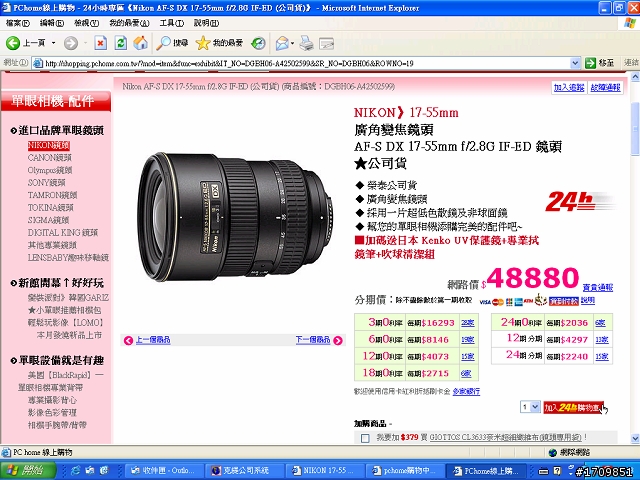The width and height of the screenshot is (640, 480).
Task: Switch to NIKON 17-55 taskbar window
Action: pos(324,471)
